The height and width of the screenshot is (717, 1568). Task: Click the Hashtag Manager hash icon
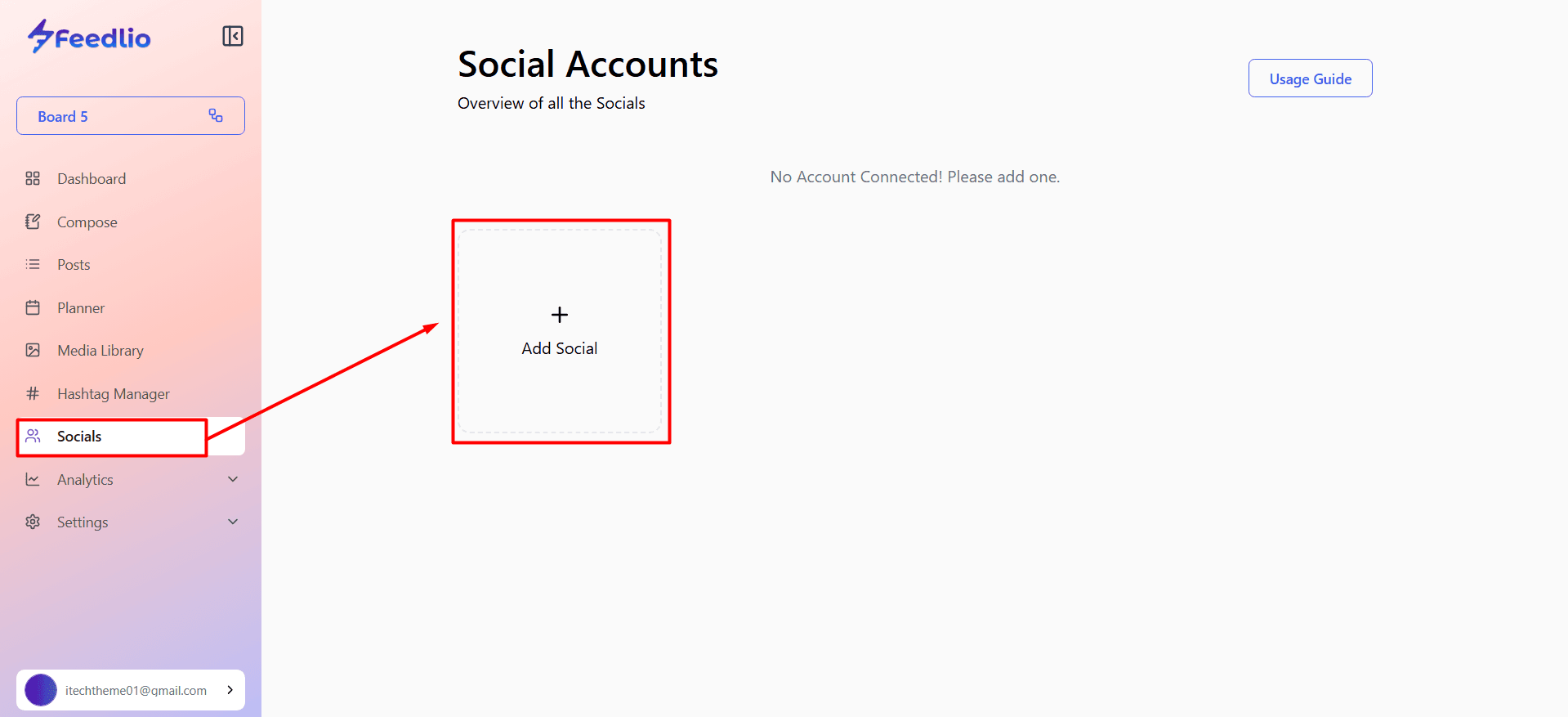(x=33, y=393)
